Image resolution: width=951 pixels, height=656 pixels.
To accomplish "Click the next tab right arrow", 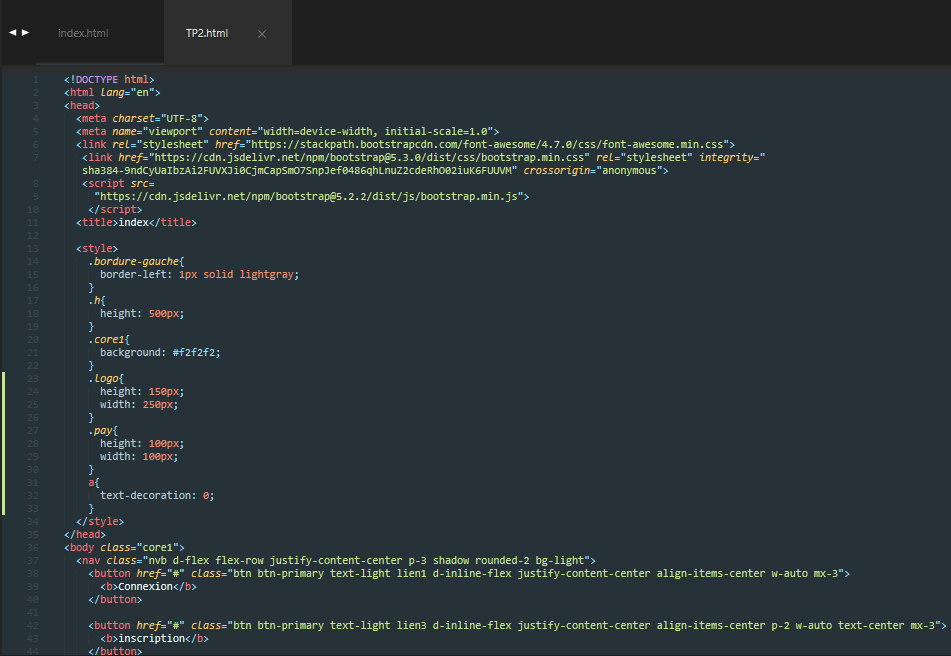I will [x=26, y=33].
